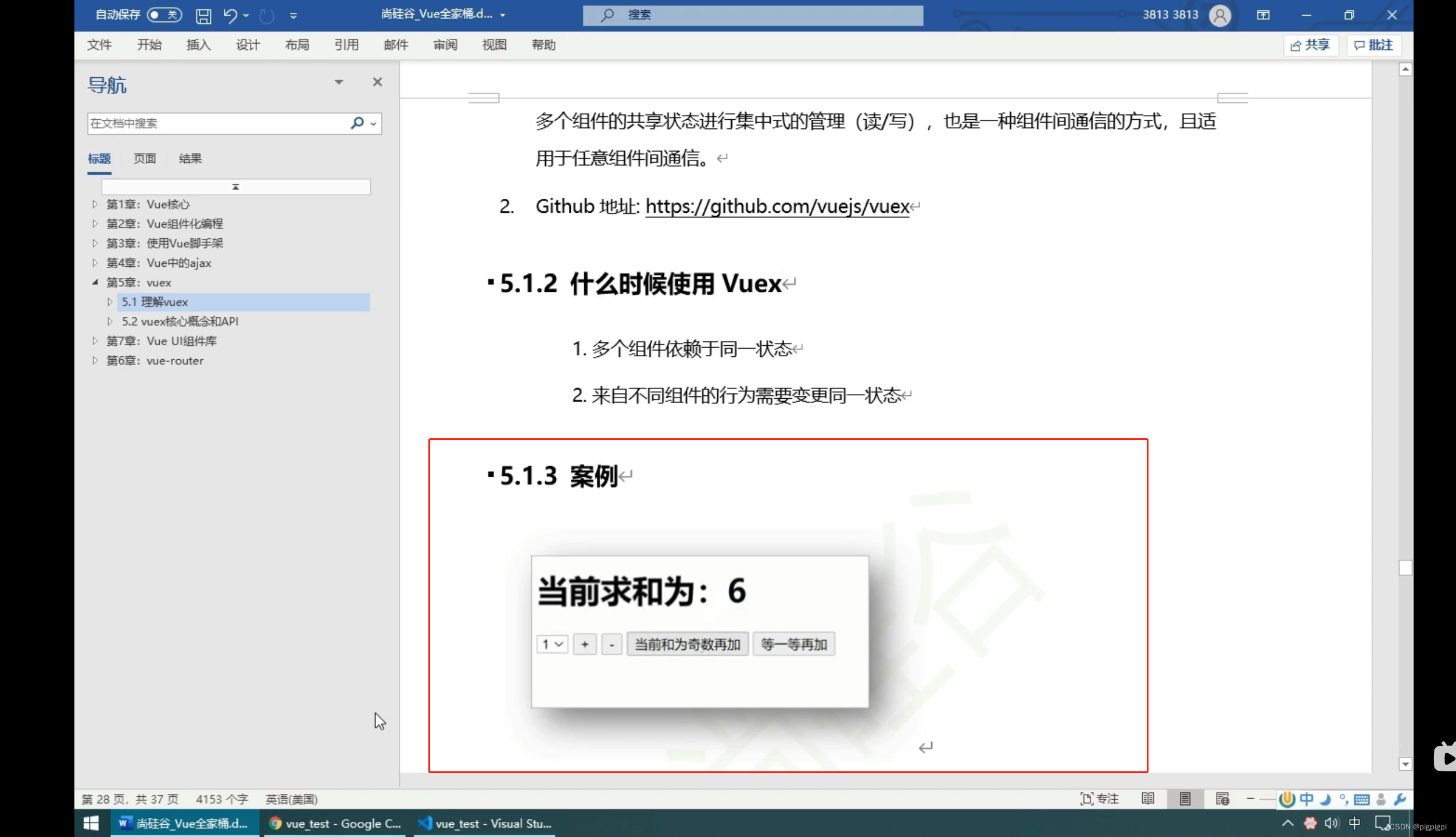Switch to the 布局 ribbon tab
Image resolution: width=1456 pixels, height=837 pixels.
pos(297,45)
